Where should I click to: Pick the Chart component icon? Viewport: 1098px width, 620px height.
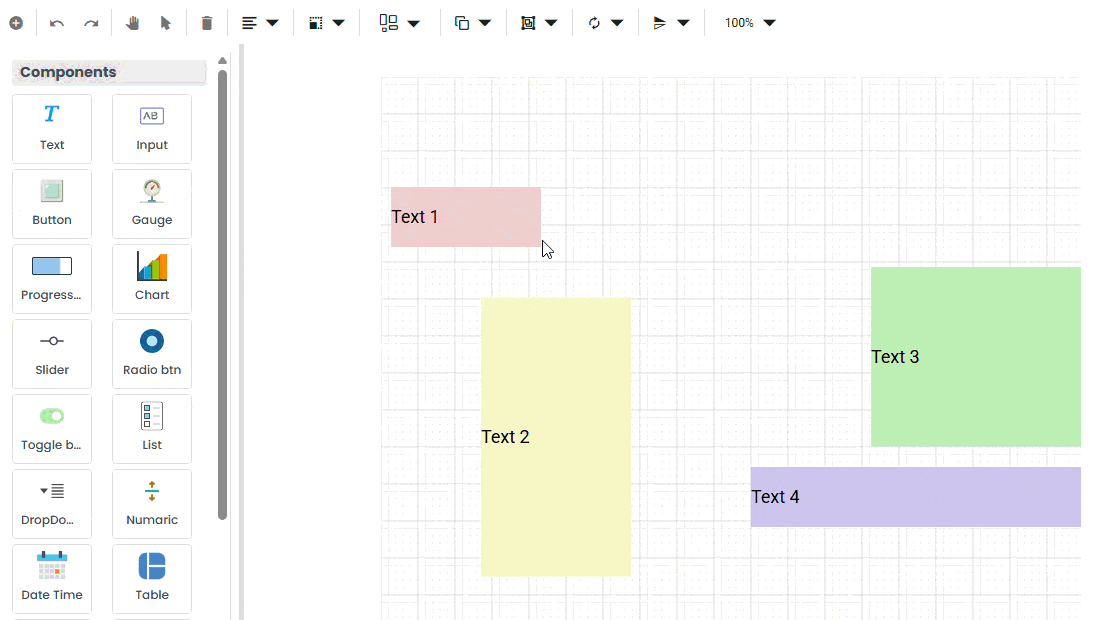(152, 279)
